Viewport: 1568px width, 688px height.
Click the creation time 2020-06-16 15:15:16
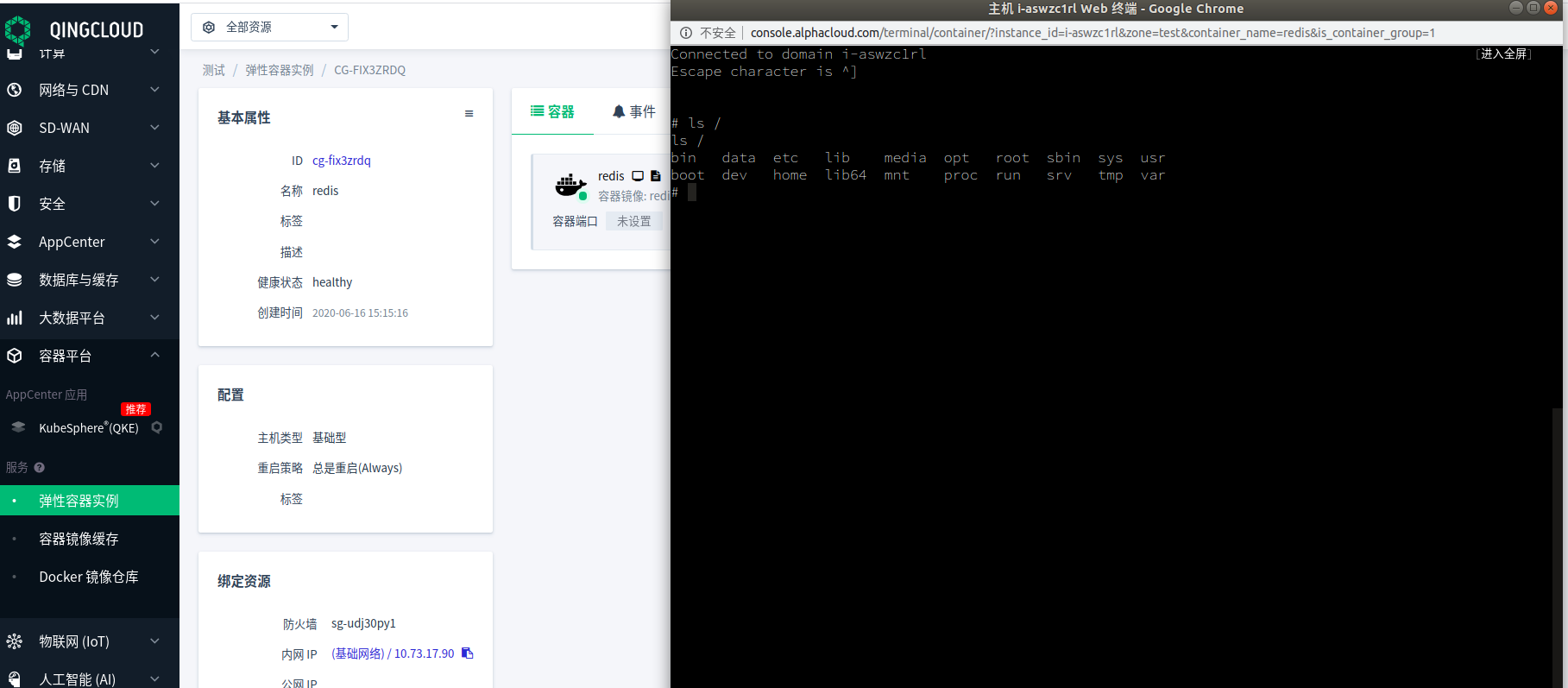point(360,313)
